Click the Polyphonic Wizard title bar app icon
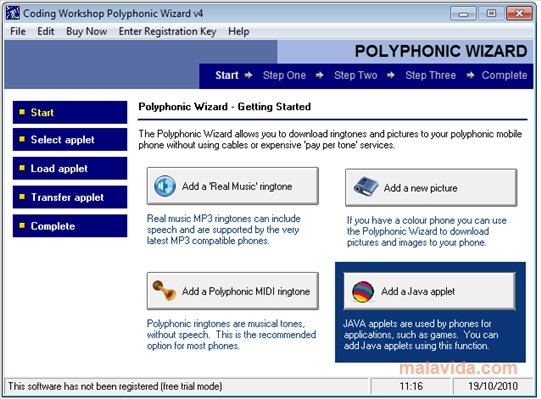The width and height of the screenshot is (541, 399). (x=12, y=13)
